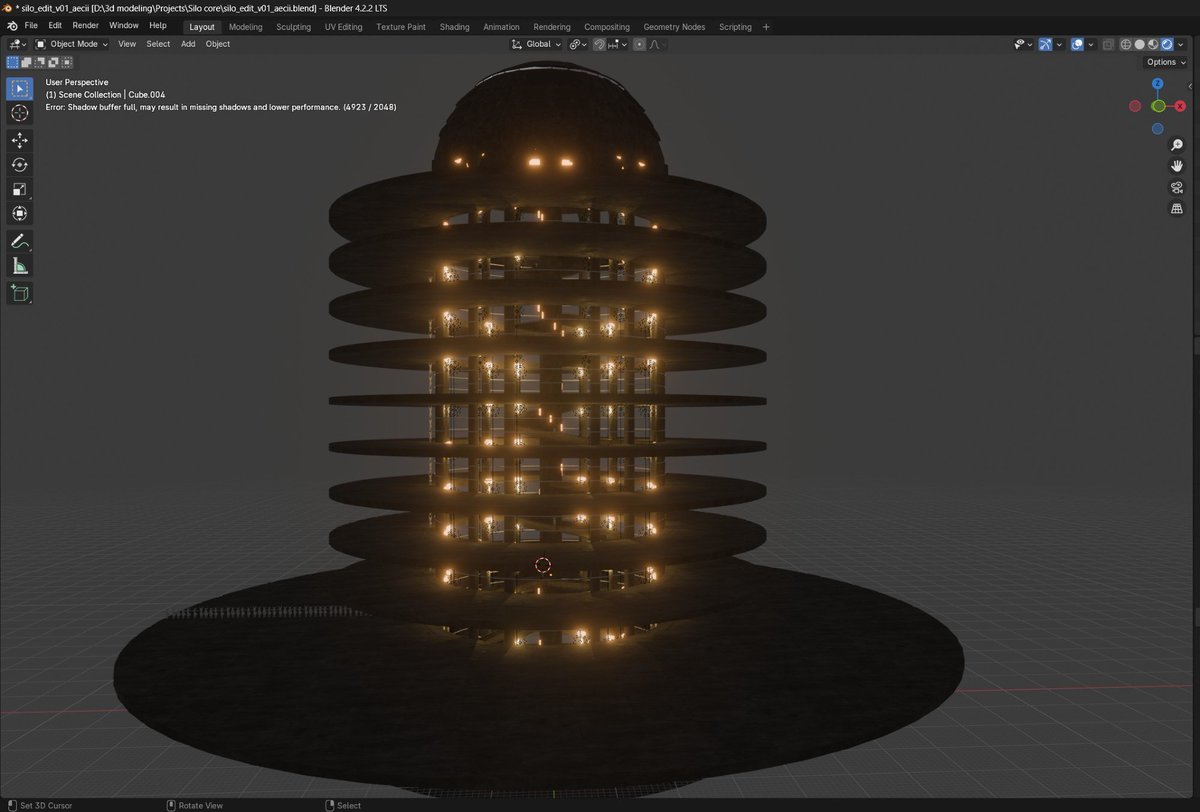The width and height of the screenshot is (1200, 812).
Task: Open the Object Mode dropdown
Action: [72, 44]
